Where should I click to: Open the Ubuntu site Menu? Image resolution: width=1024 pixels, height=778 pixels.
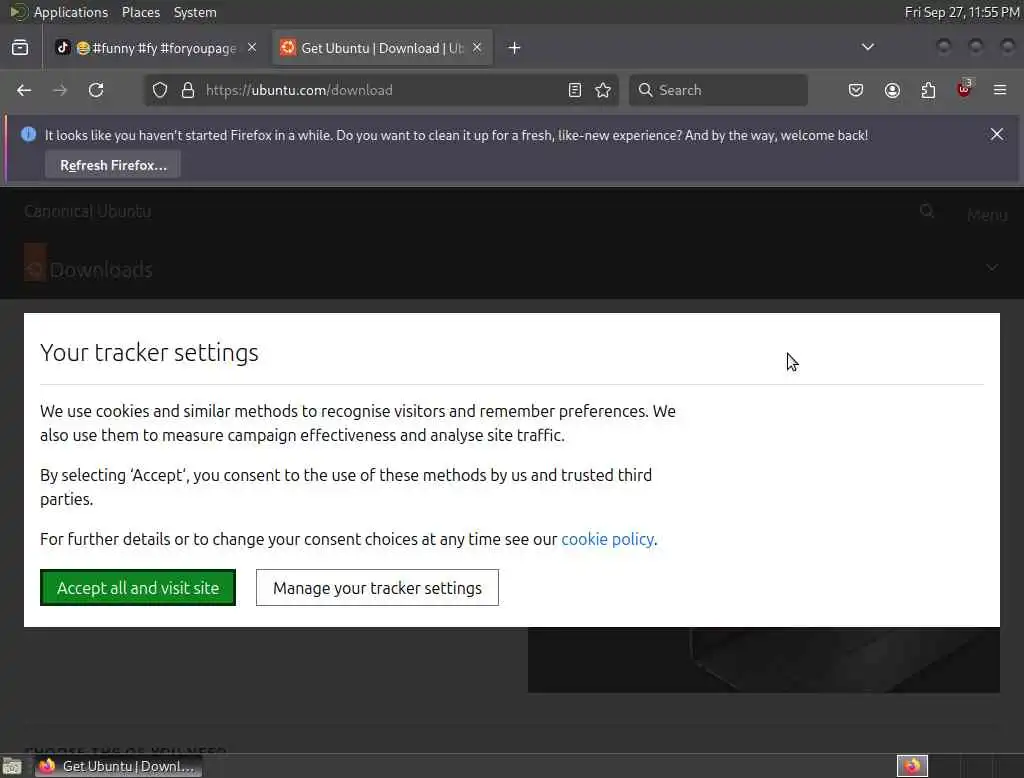click(x=987, y=214)
